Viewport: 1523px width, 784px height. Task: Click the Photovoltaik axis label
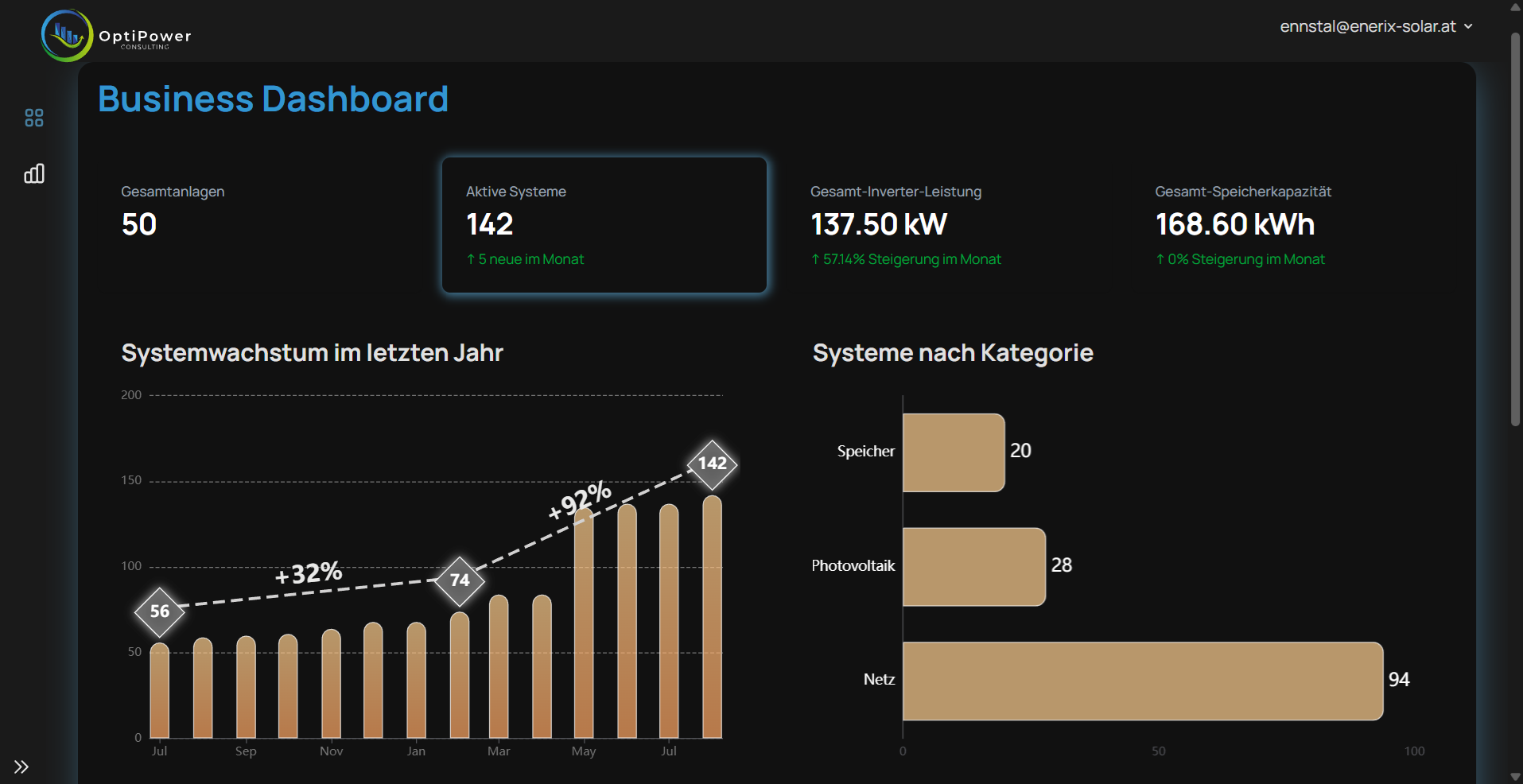[x=853, y=566]
